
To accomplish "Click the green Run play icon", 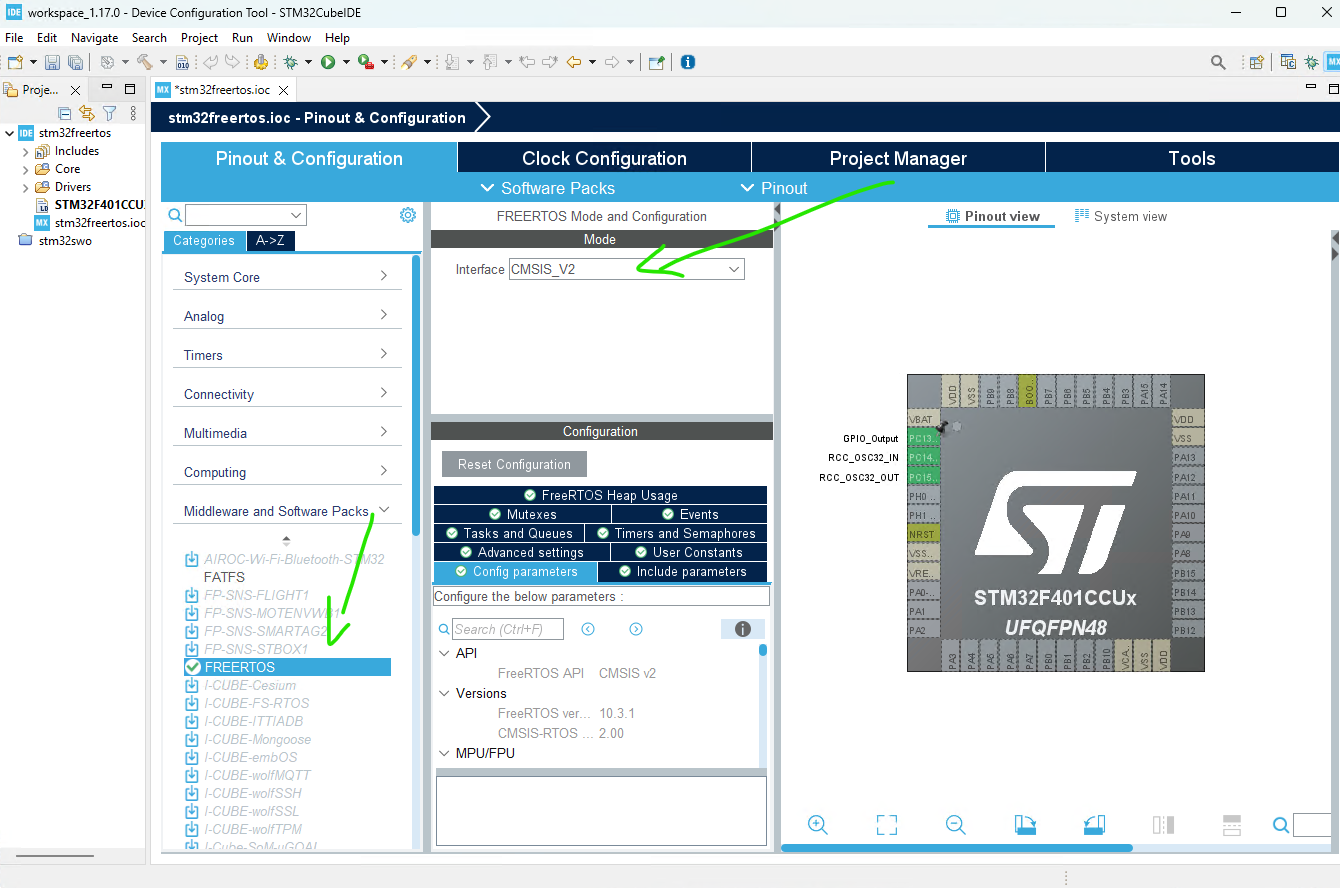I will click(327, 62).
